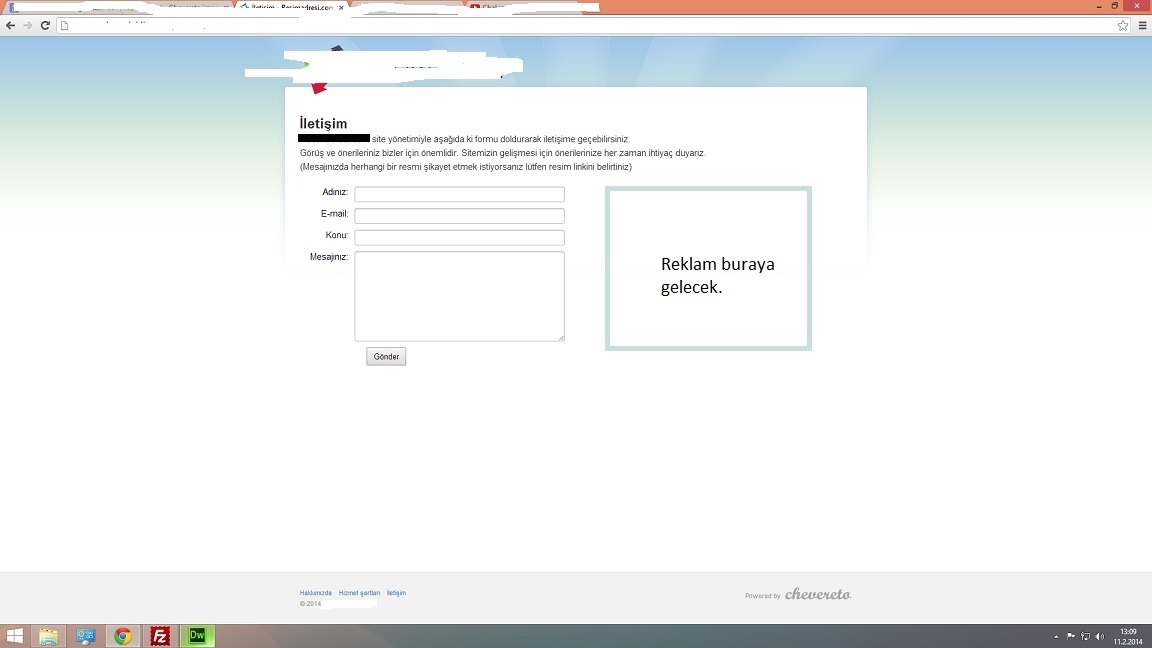1152x648 pixels.
Task: Open the Hizmet şartları footer link
Action: tap(359, 593)
